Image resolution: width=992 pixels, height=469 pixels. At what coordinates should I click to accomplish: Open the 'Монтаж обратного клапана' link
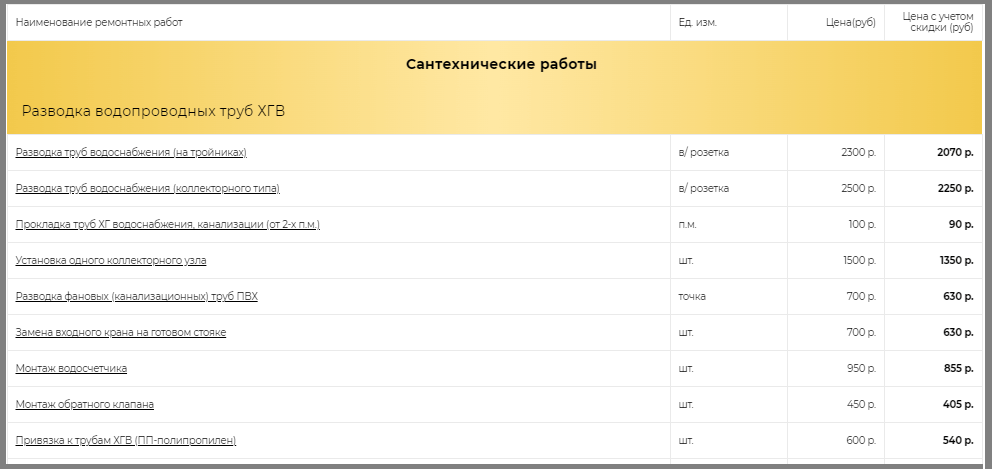tap(85, 404)
